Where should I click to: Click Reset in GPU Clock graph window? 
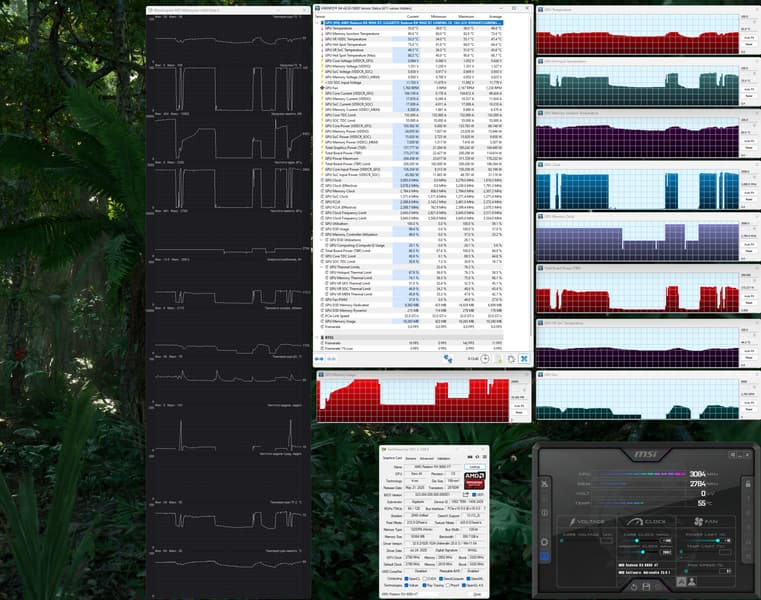click(x=749, y=200)
